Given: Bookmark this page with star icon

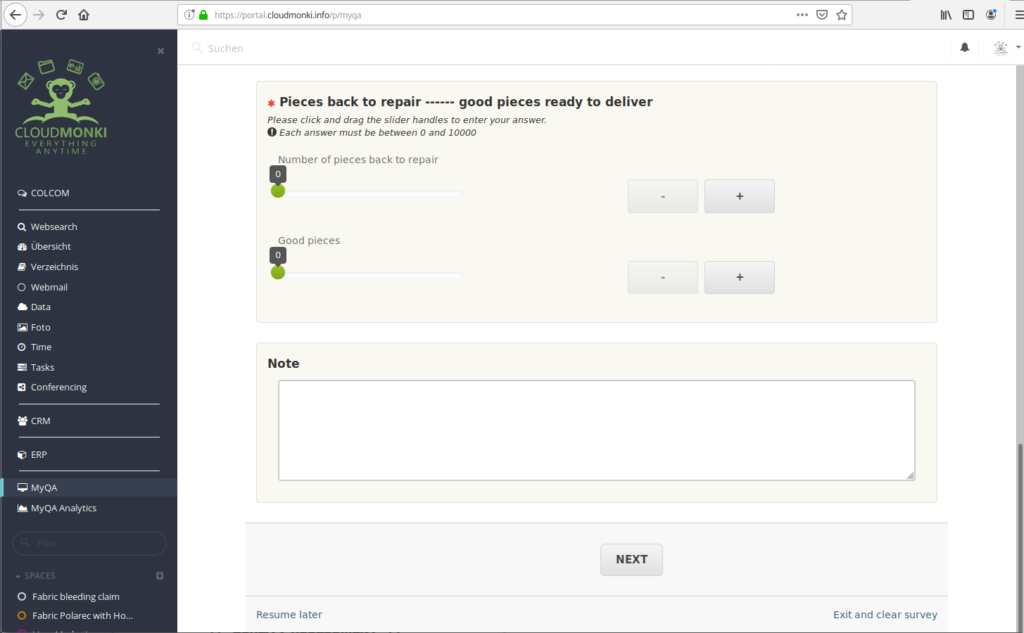Looking at the screenshot, I should tap(842, 15).
